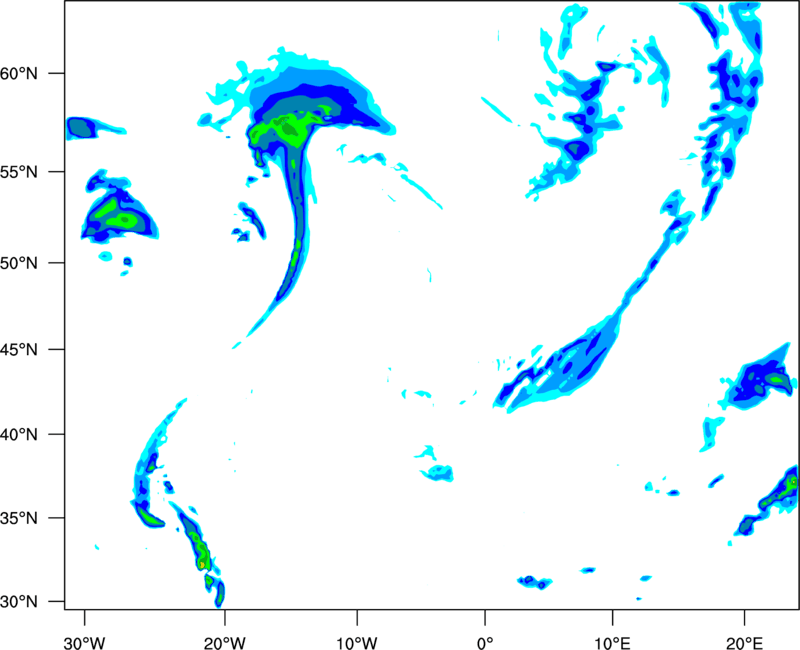Click the 50°N latitude label
800x650 pixels.
pos(19,263)
